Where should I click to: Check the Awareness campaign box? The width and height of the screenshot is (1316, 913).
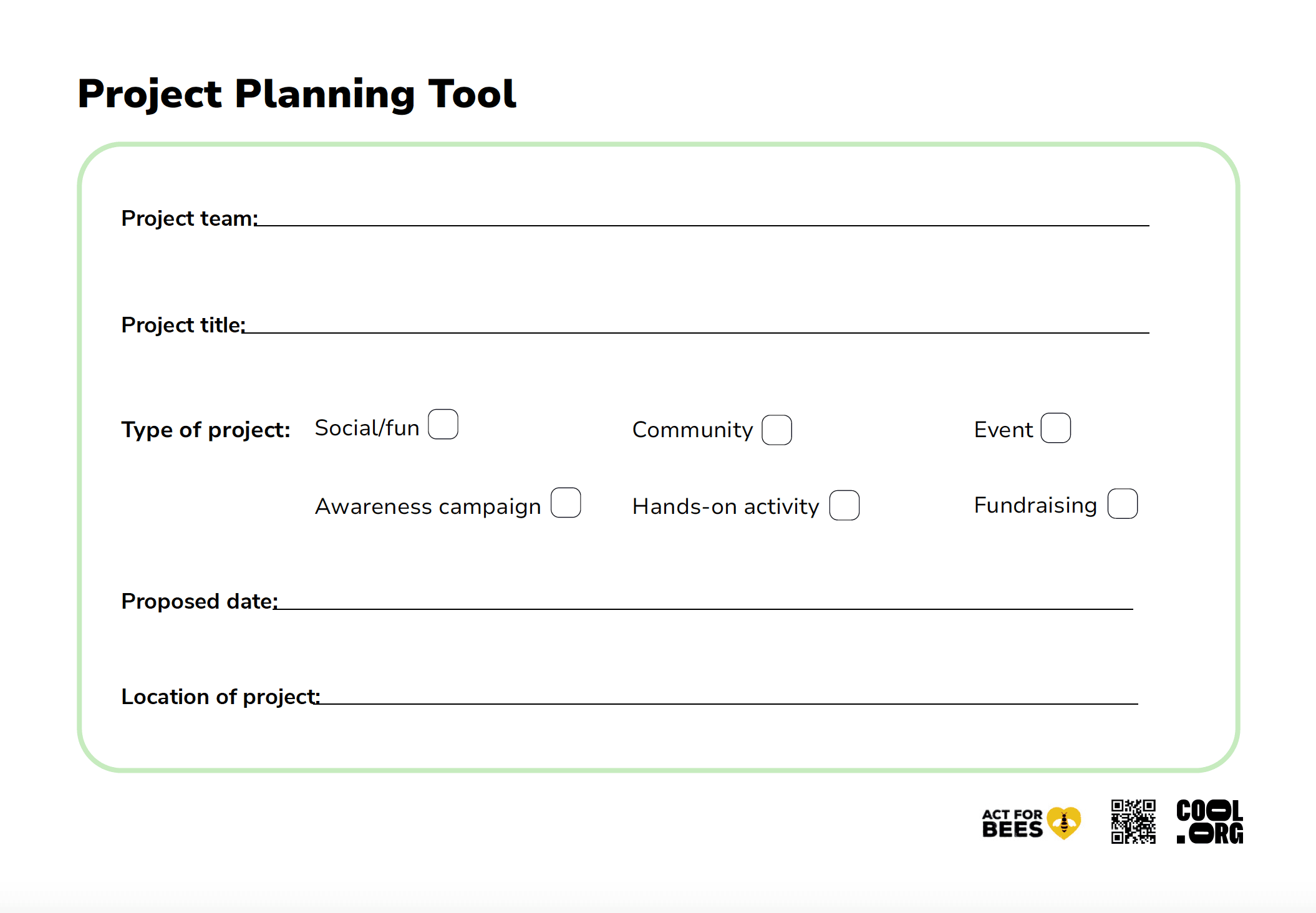566,503
